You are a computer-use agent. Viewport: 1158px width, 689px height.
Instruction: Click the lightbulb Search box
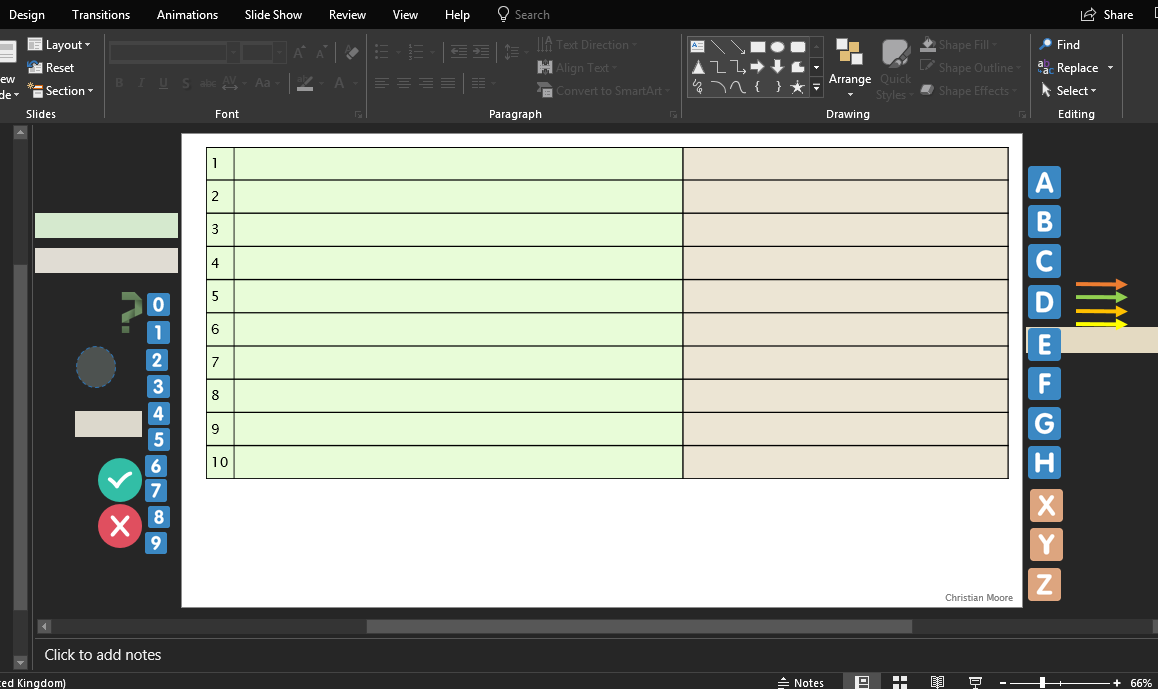[523, 15]
